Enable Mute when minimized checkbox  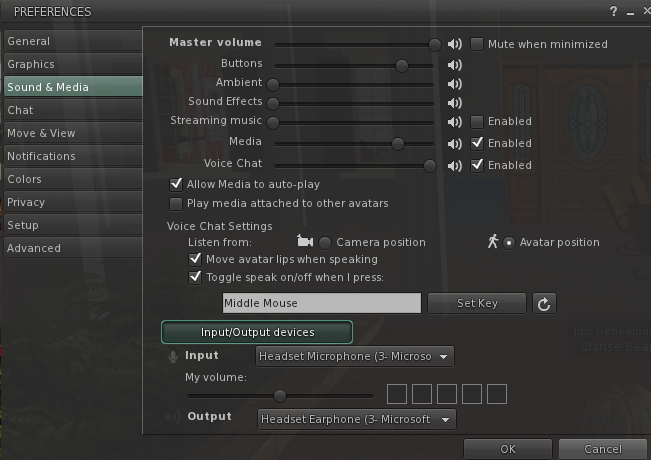[x=477, y=44]
